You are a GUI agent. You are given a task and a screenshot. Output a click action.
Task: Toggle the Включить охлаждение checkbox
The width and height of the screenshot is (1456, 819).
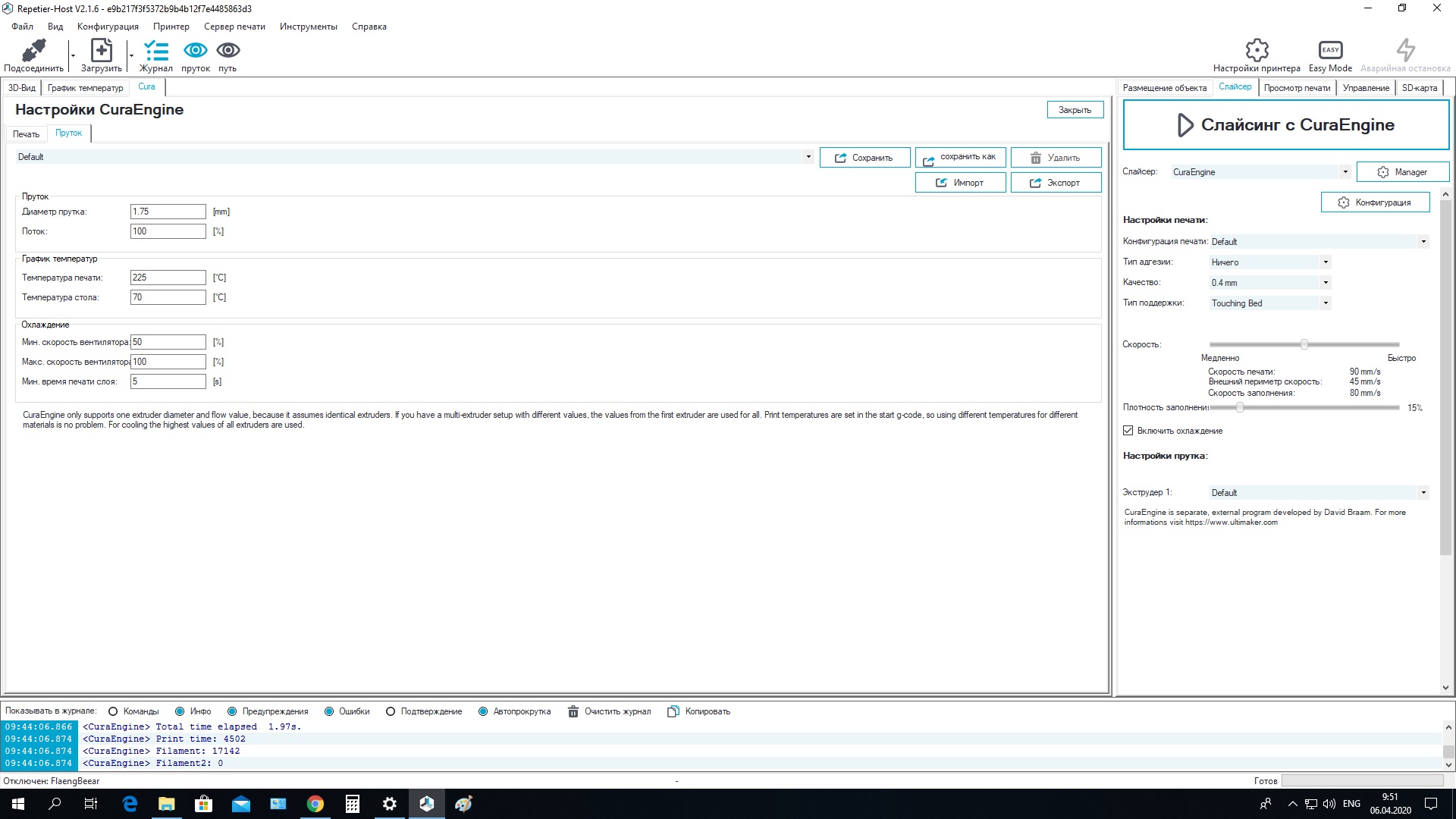pos(1128,431)
